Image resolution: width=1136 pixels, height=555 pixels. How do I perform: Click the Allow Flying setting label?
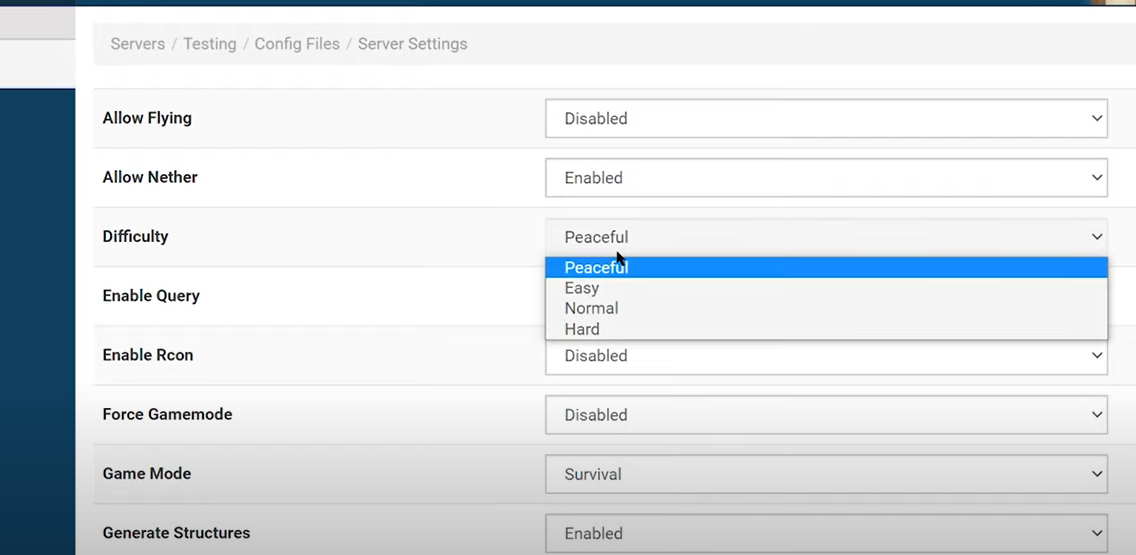(147, 118)
